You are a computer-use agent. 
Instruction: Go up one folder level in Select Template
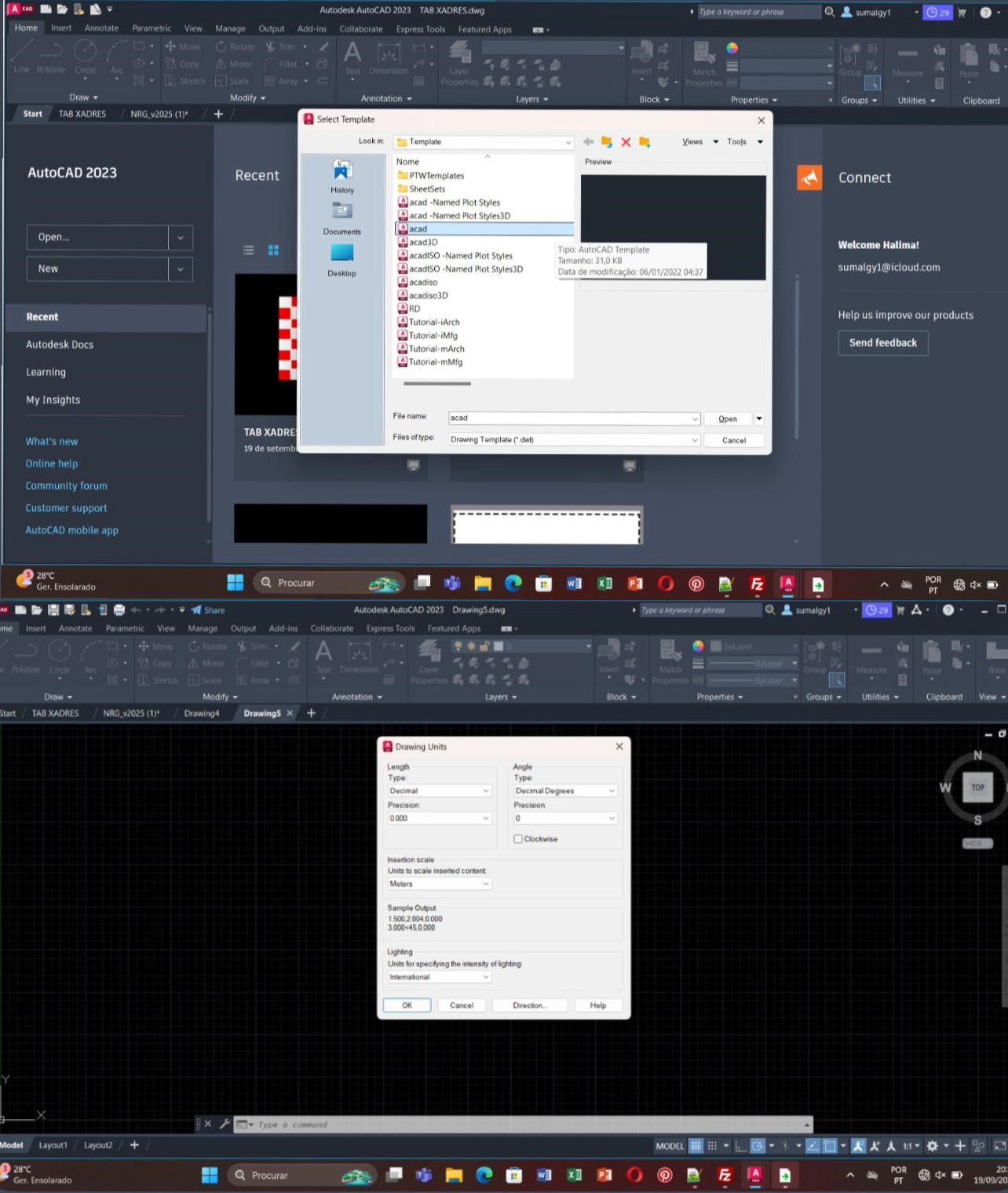coord(607,142)
